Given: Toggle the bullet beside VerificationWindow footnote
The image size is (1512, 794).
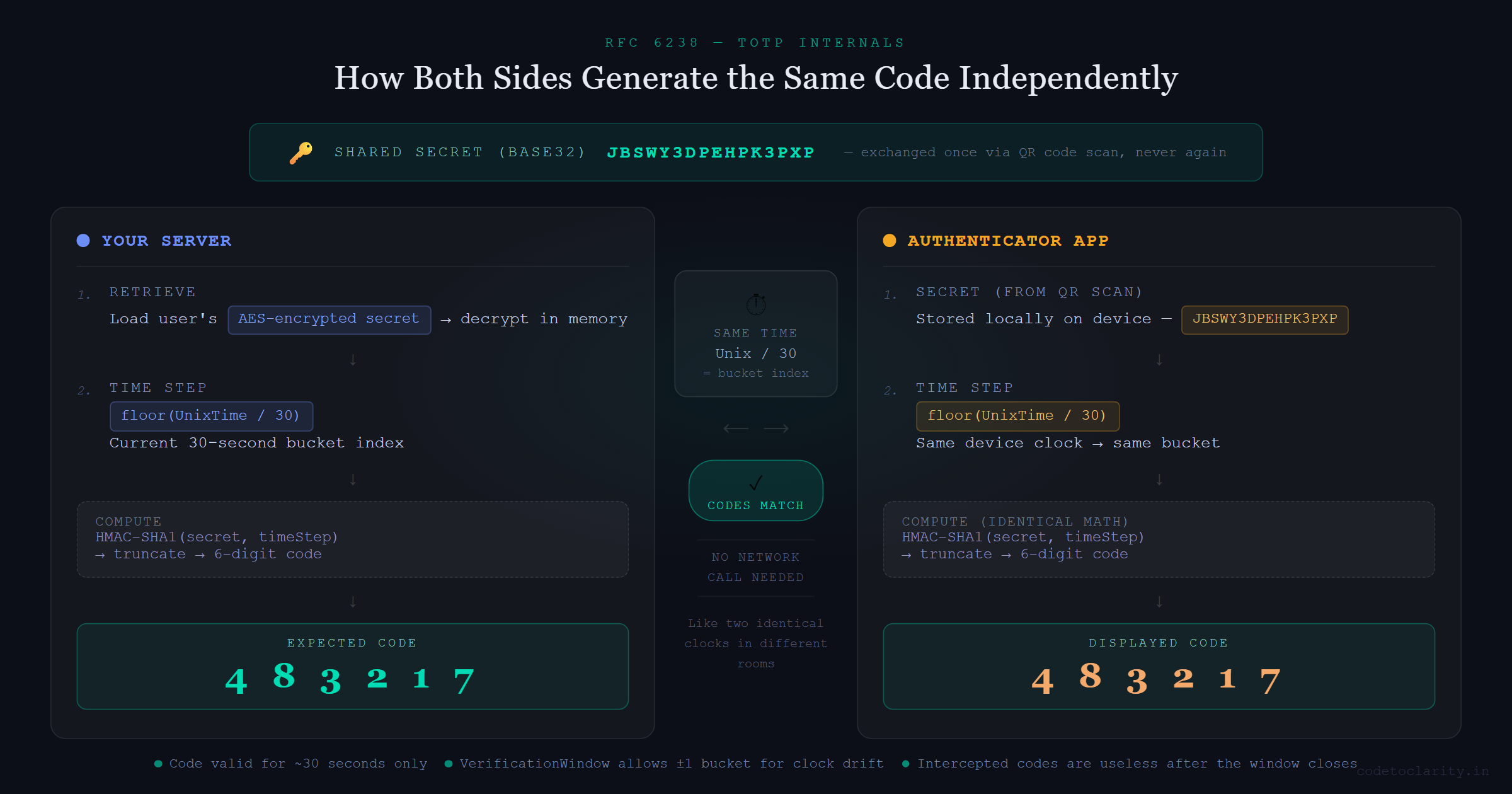Looking at the screenshot, I should 448,763.
